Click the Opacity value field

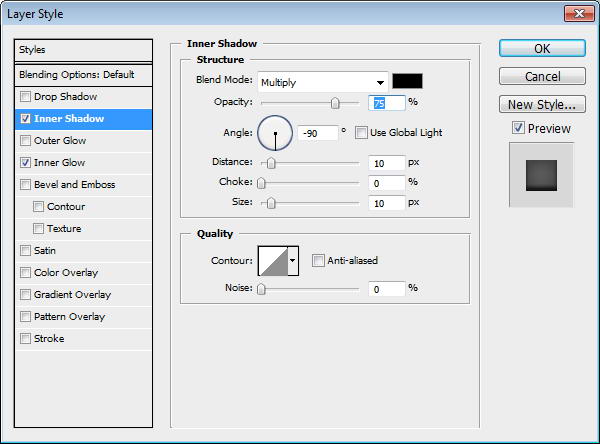(386, 103)
